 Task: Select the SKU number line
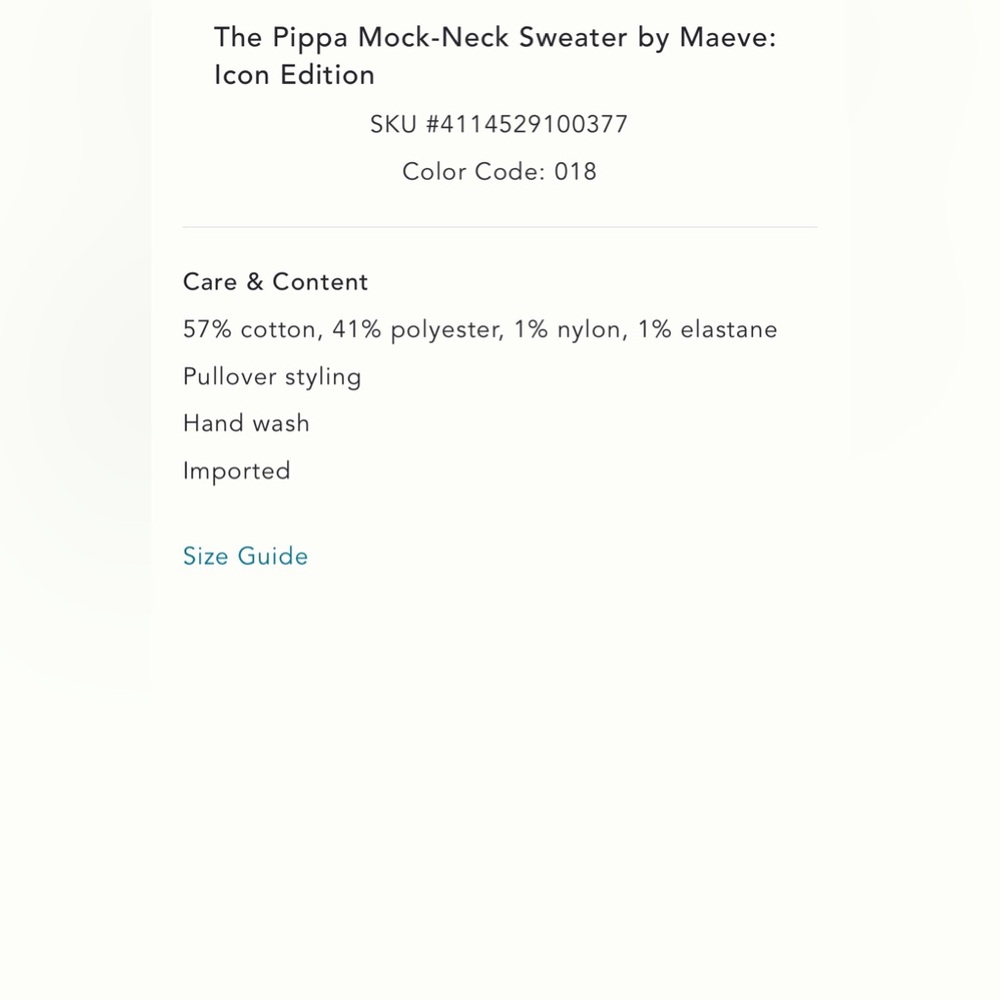(498, 124)
